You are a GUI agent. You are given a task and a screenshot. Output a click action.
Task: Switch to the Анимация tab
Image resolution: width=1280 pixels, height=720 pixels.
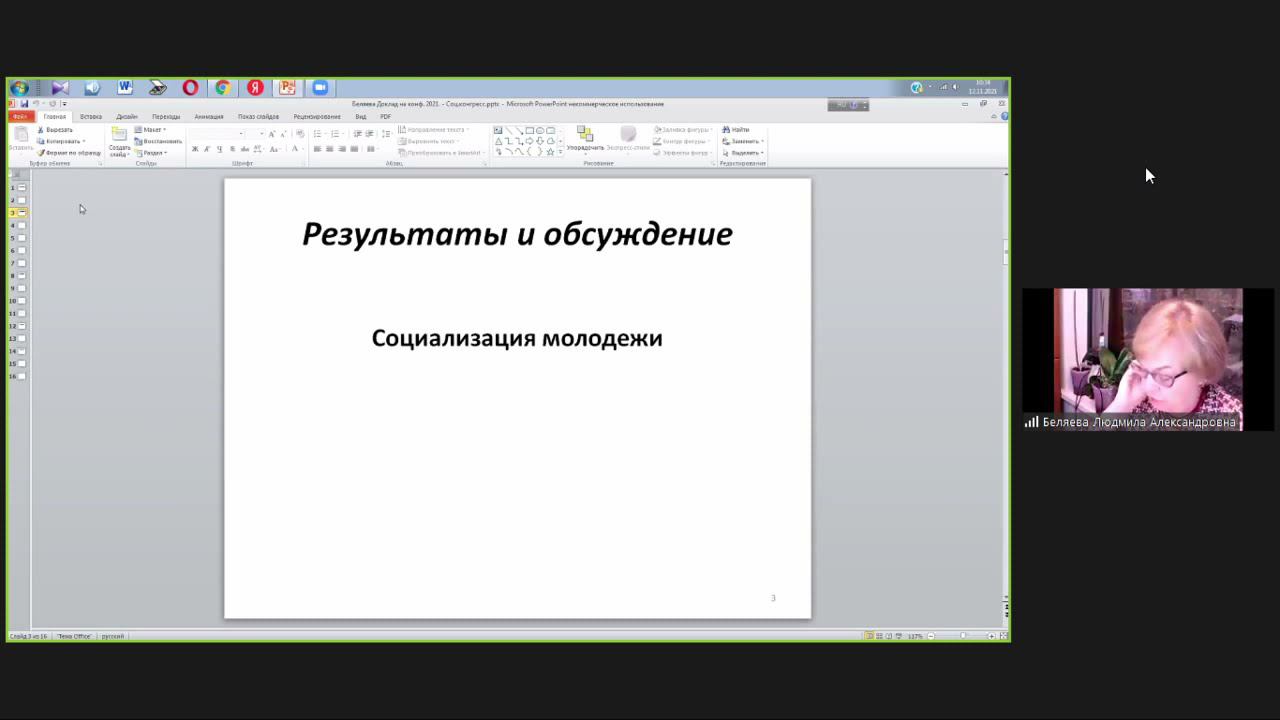click(209, 117)
